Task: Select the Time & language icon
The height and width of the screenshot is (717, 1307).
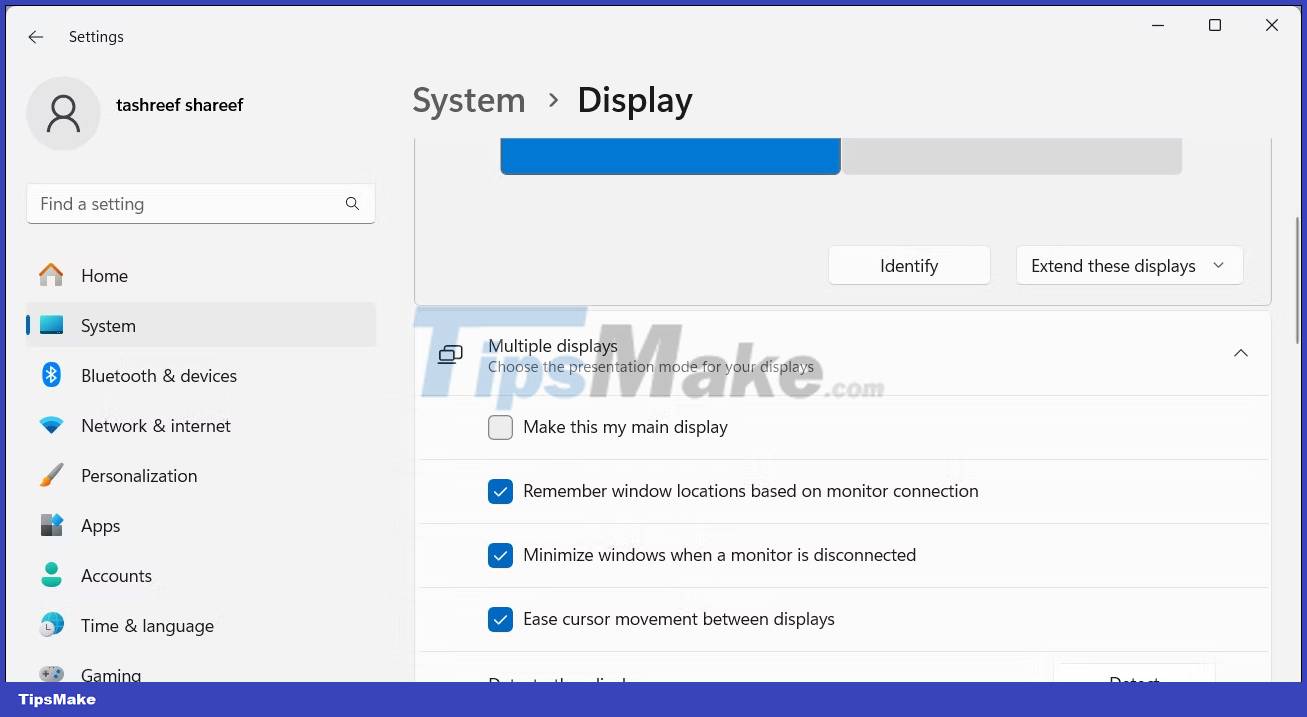Action: [x=51, y=625]
